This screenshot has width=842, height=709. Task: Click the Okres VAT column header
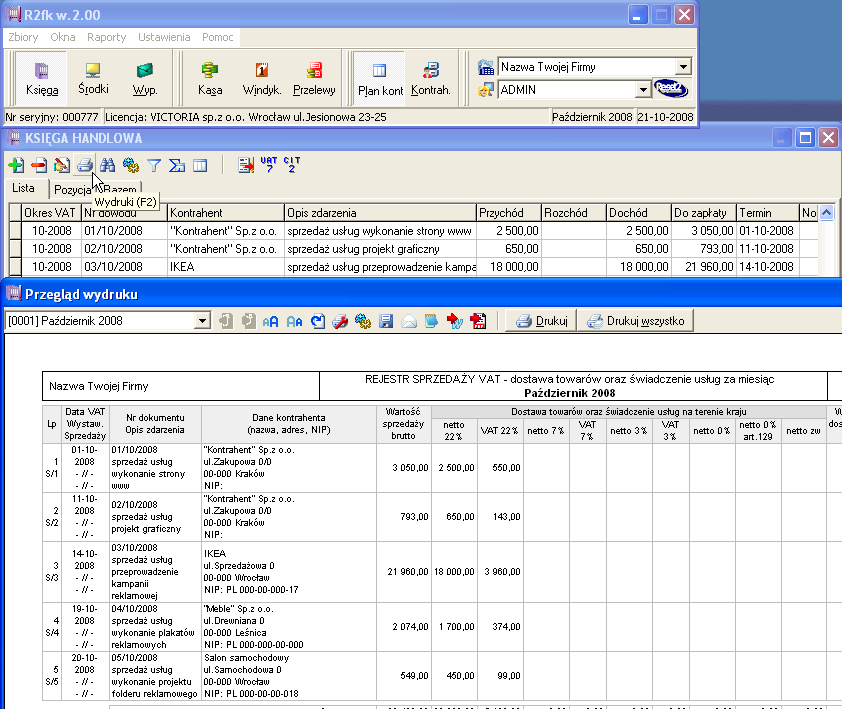[51, 213]
